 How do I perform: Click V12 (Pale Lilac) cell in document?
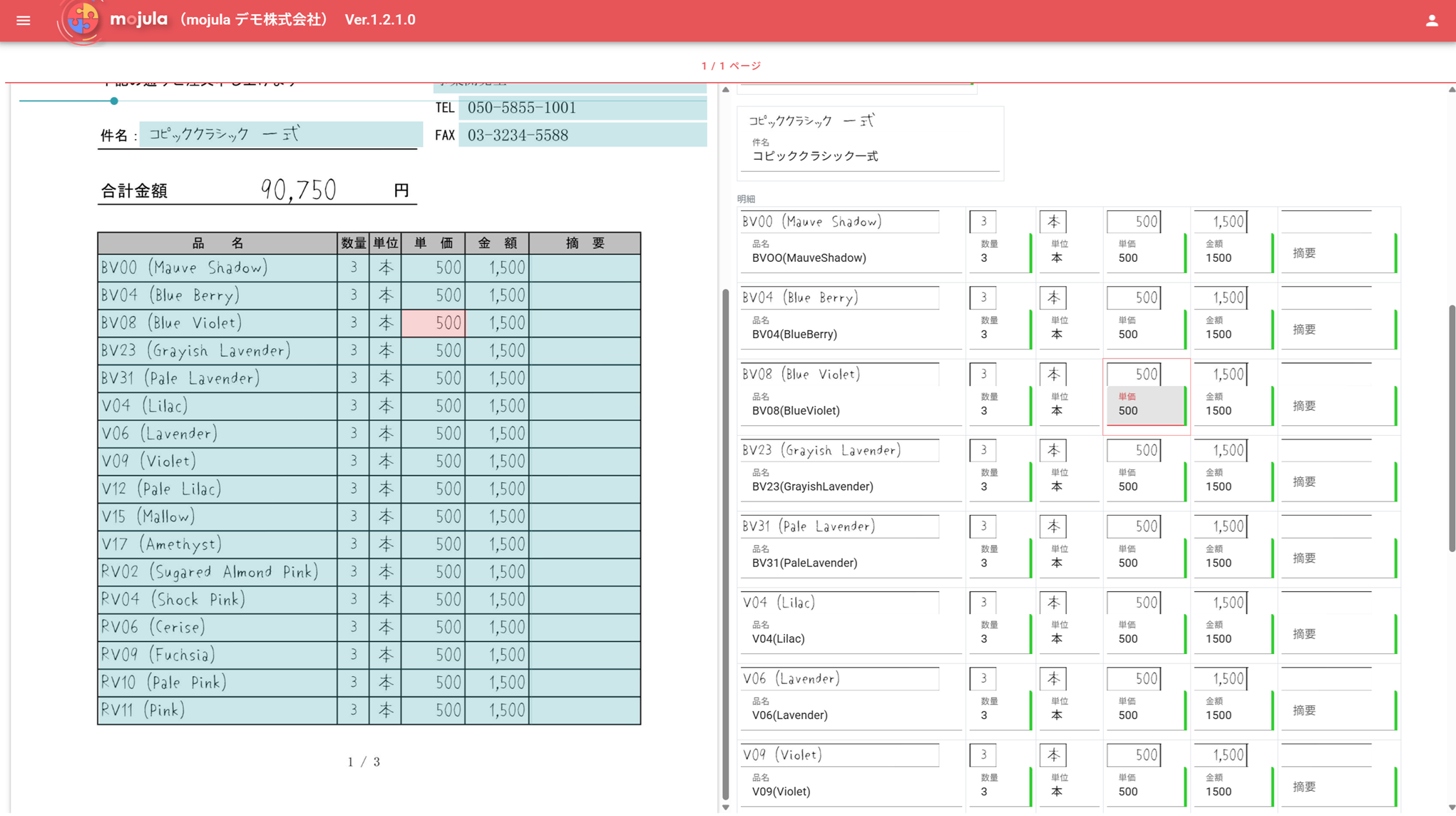217,489
